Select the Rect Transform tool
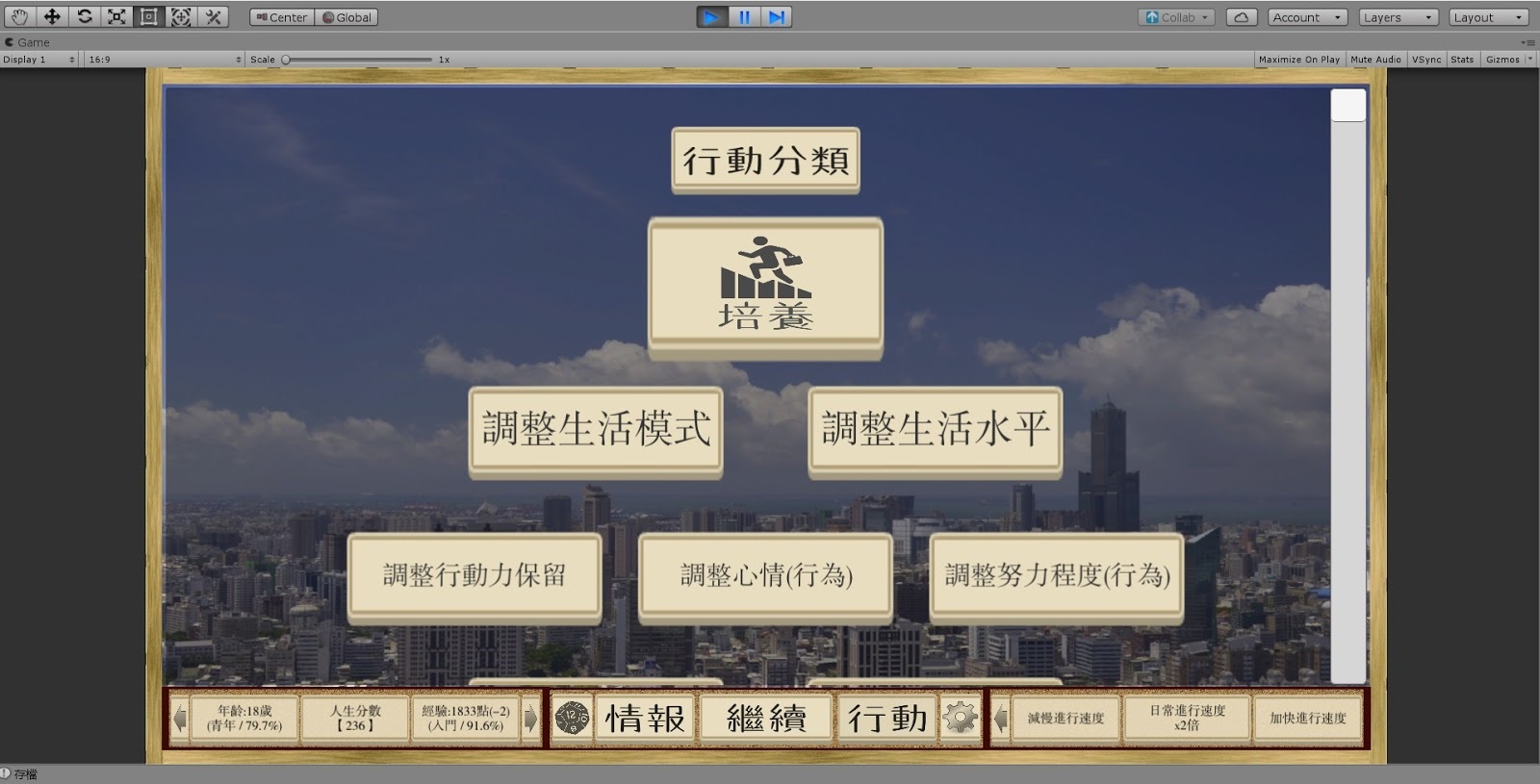The image size is (1540, 784). pos(148,17)
